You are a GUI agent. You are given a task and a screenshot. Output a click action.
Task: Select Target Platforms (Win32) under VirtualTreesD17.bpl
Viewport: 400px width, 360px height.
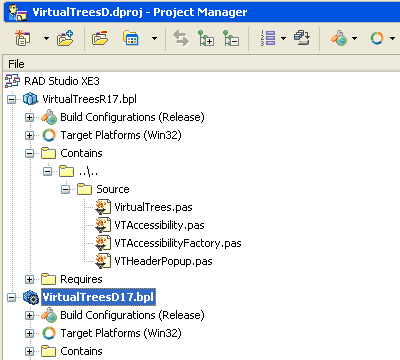[x=121, y=333]
